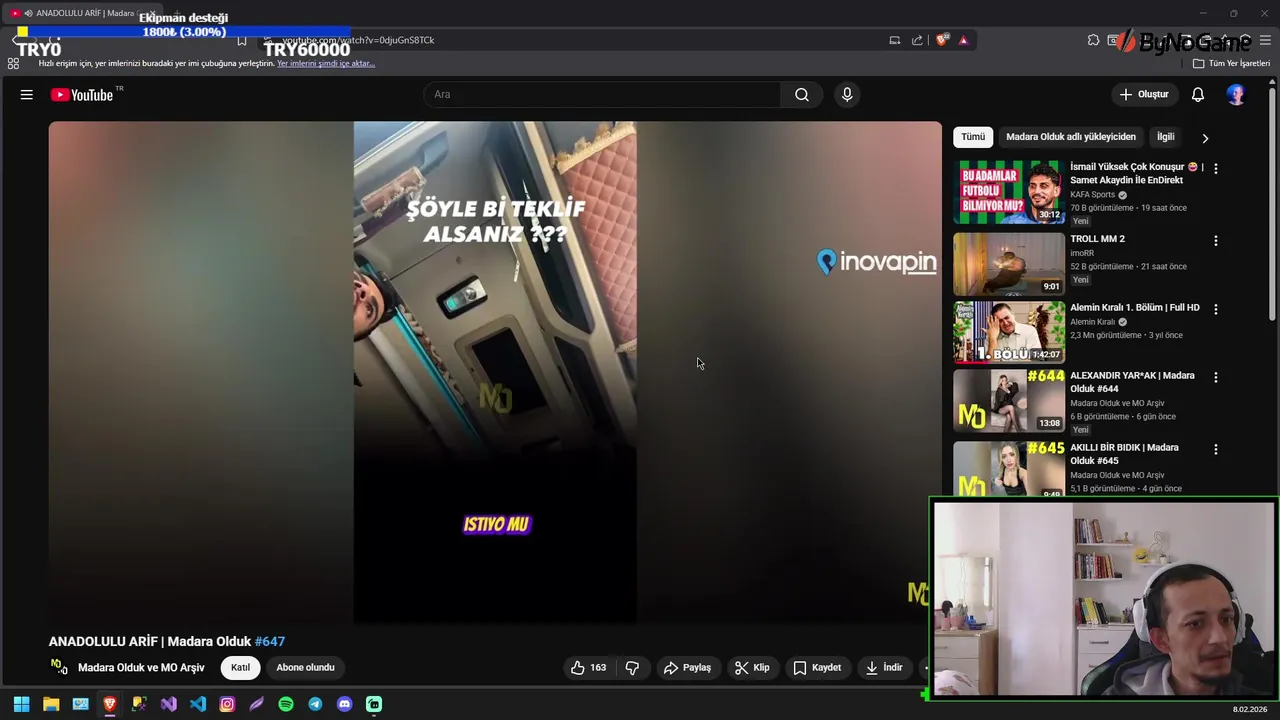The image size is (1280, 720).
Task: Open Telegram from taskbar
Action: [315, 704]
